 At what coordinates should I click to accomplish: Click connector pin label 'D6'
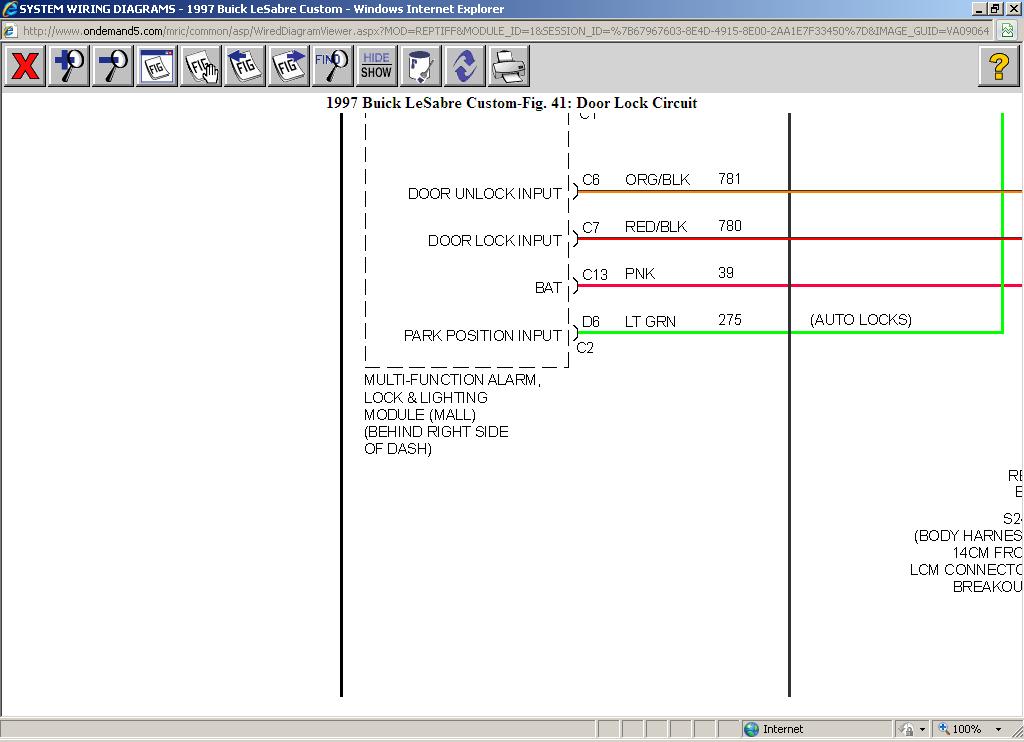coord(591,321)
